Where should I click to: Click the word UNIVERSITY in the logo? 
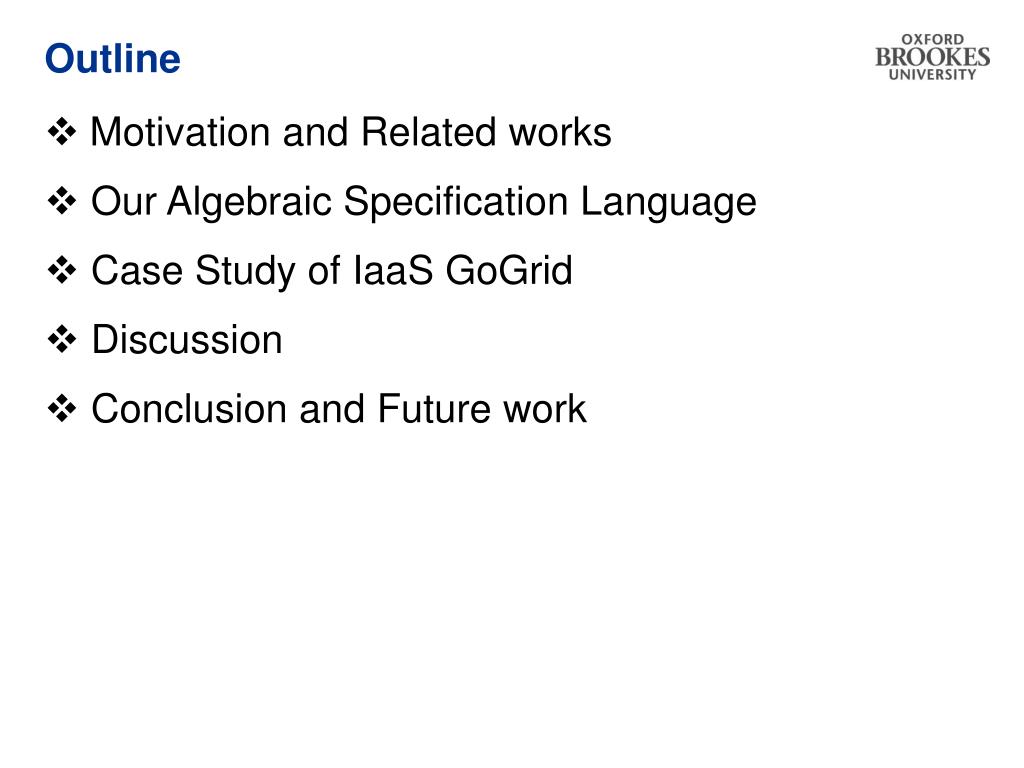pyautogui.click(x=932, y=74)
